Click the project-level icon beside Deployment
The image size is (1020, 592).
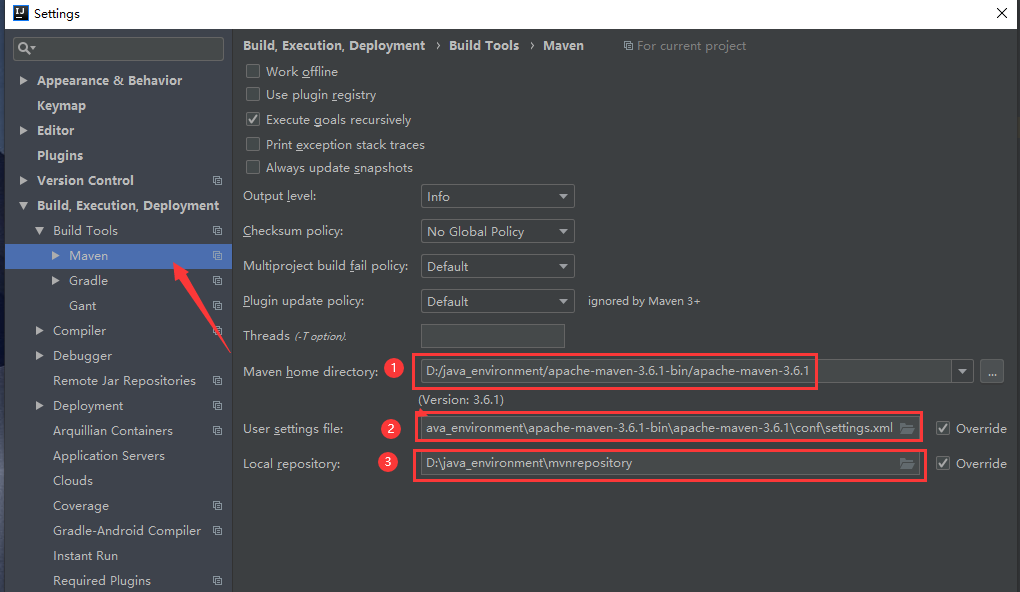(217, 406)
